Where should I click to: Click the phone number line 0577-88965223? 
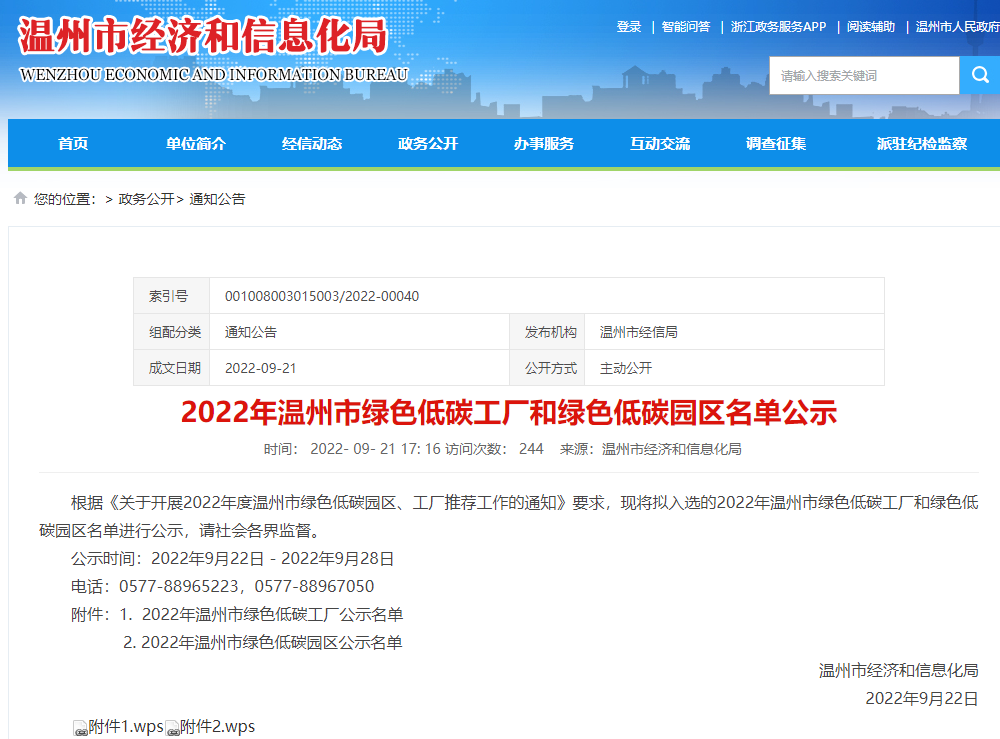223,587
